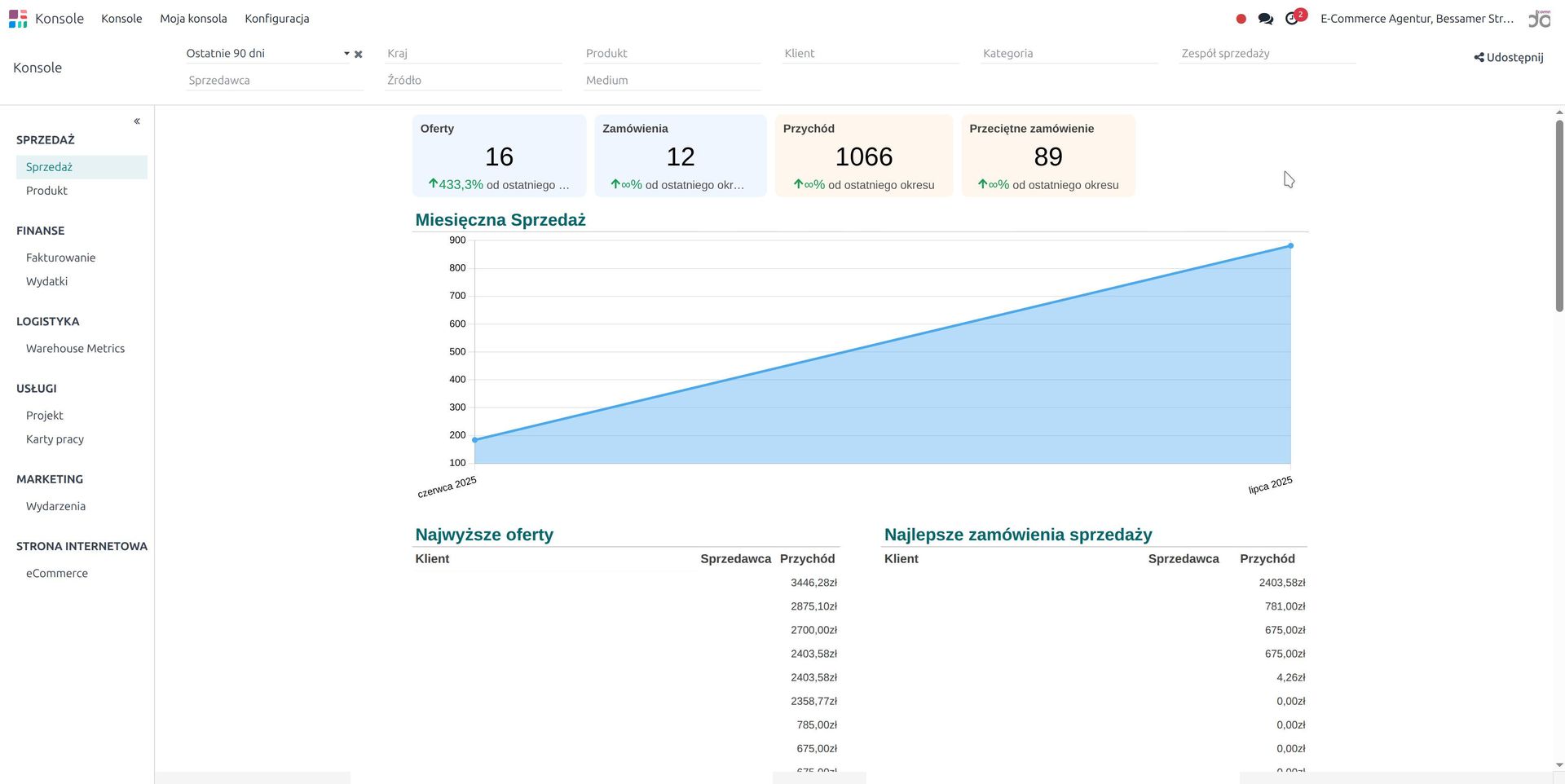Open the Konsole menu item
The width and height of the screenshot is (1565, 784).
[121, 19]
